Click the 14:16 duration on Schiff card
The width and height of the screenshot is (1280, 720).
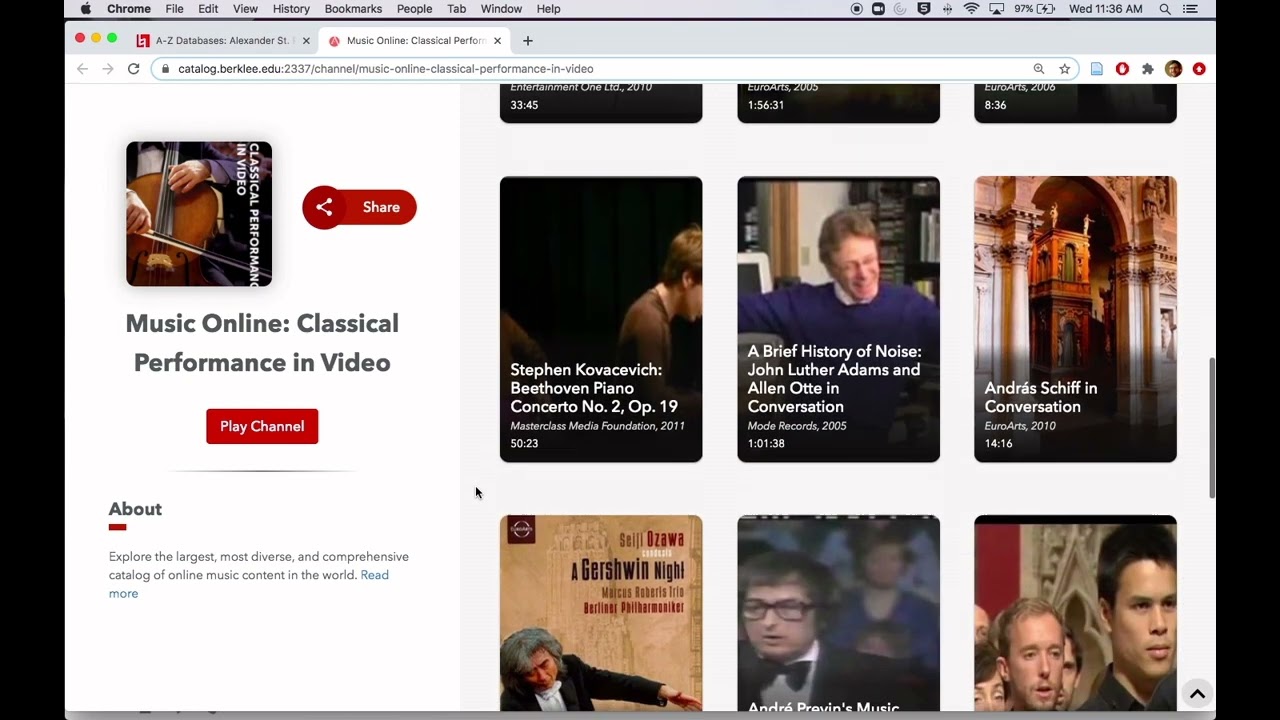[x=998, y=444]
